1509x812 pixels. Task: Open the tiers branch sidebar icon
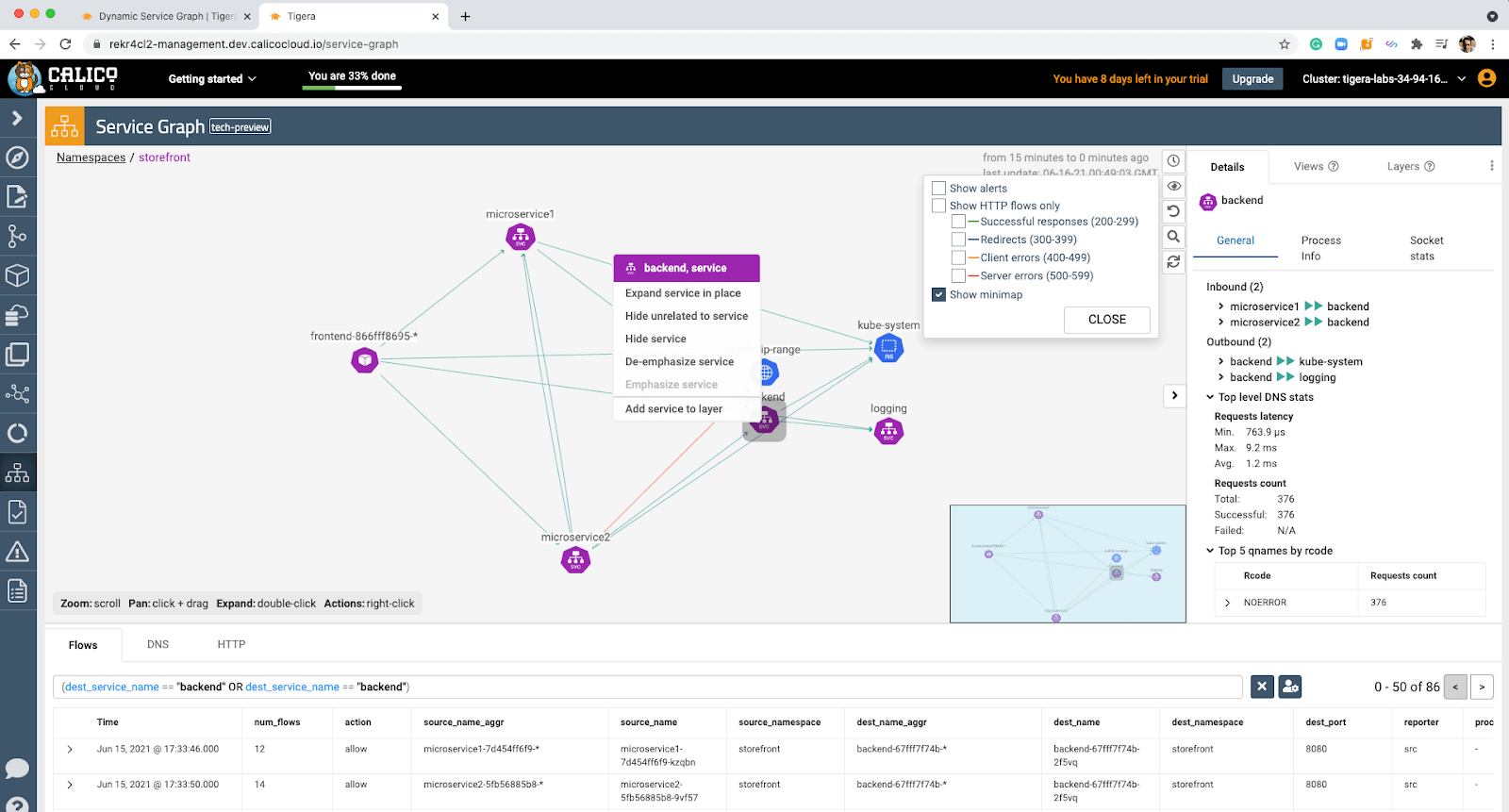(x=17, y=236)
